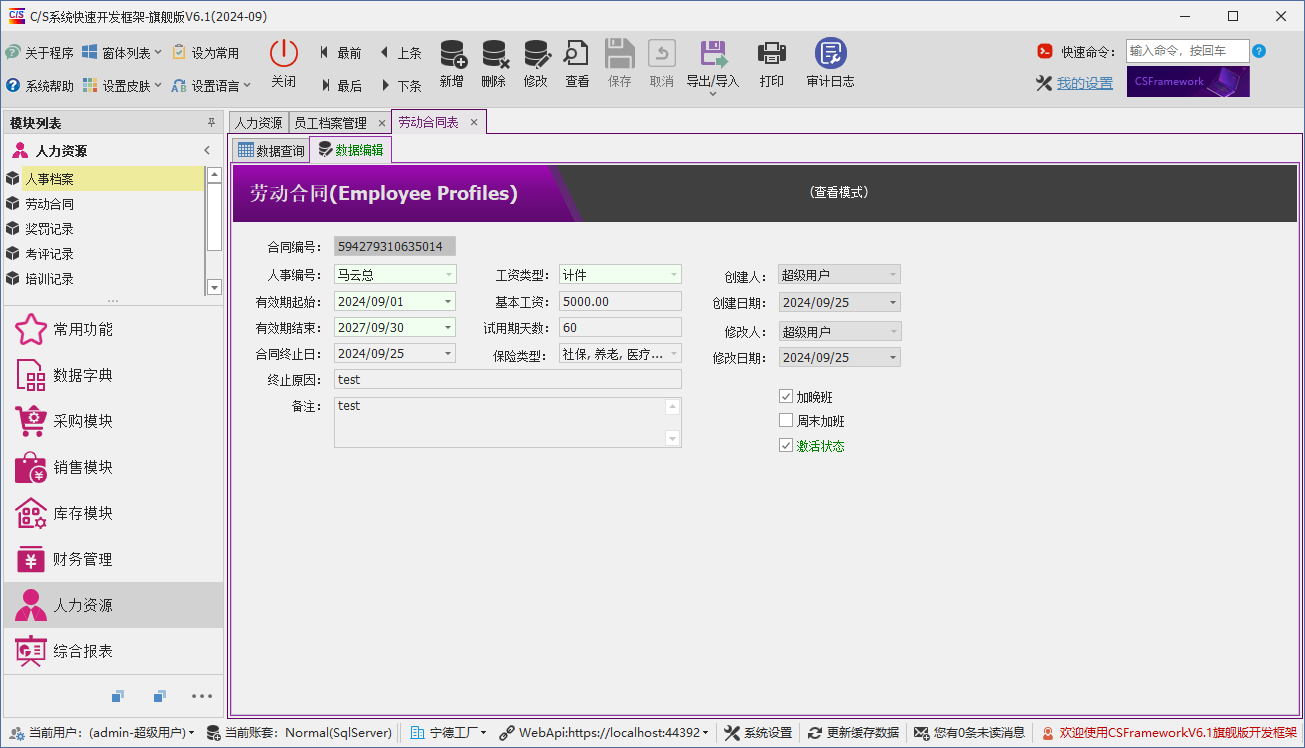Click the 修改 database edit icon
This screenshot has height=748, width=1305.
[536, 54]
